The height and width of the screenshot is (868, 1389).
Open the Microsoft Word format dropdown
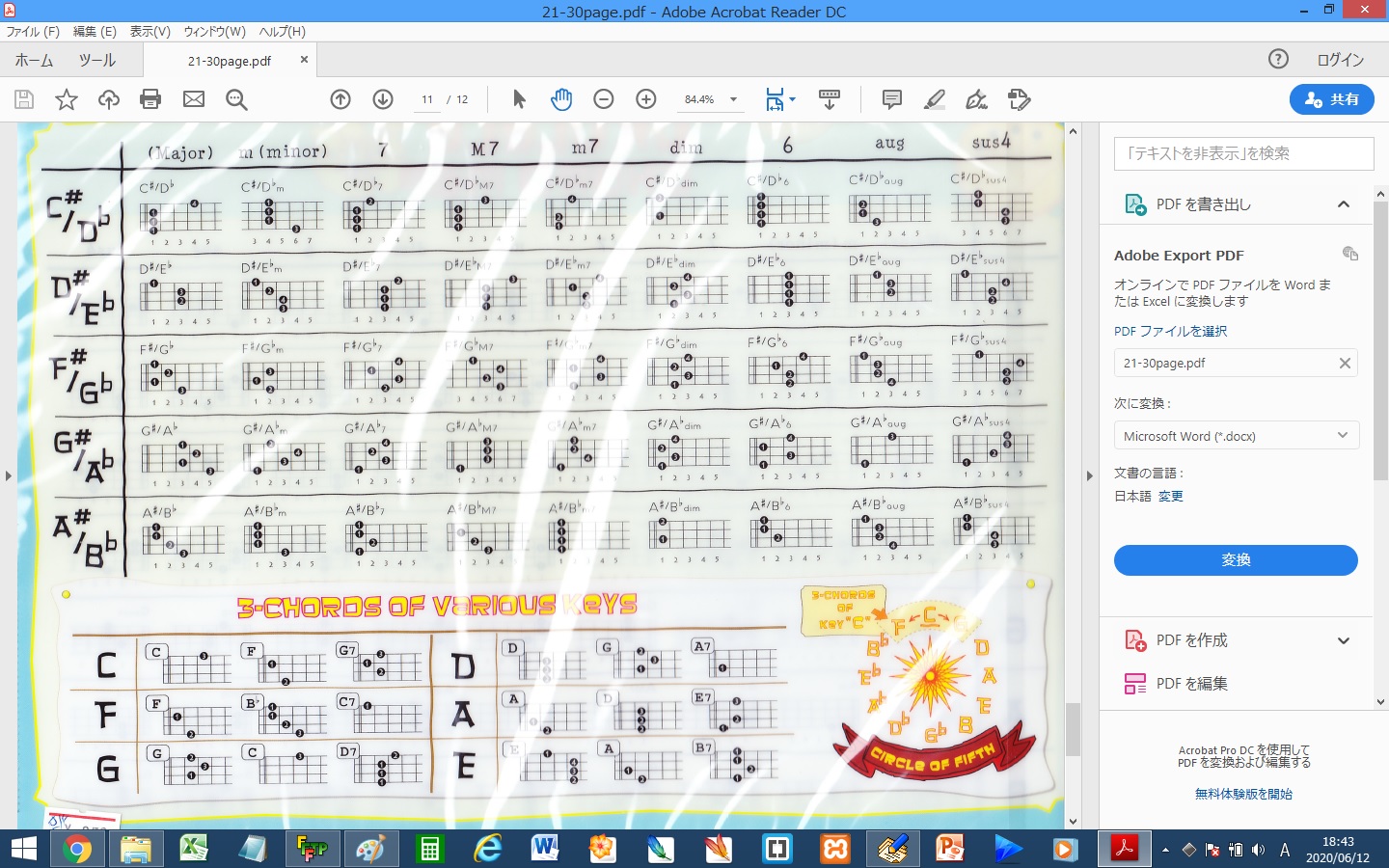pyautogui.click(x=1236, y=436)
